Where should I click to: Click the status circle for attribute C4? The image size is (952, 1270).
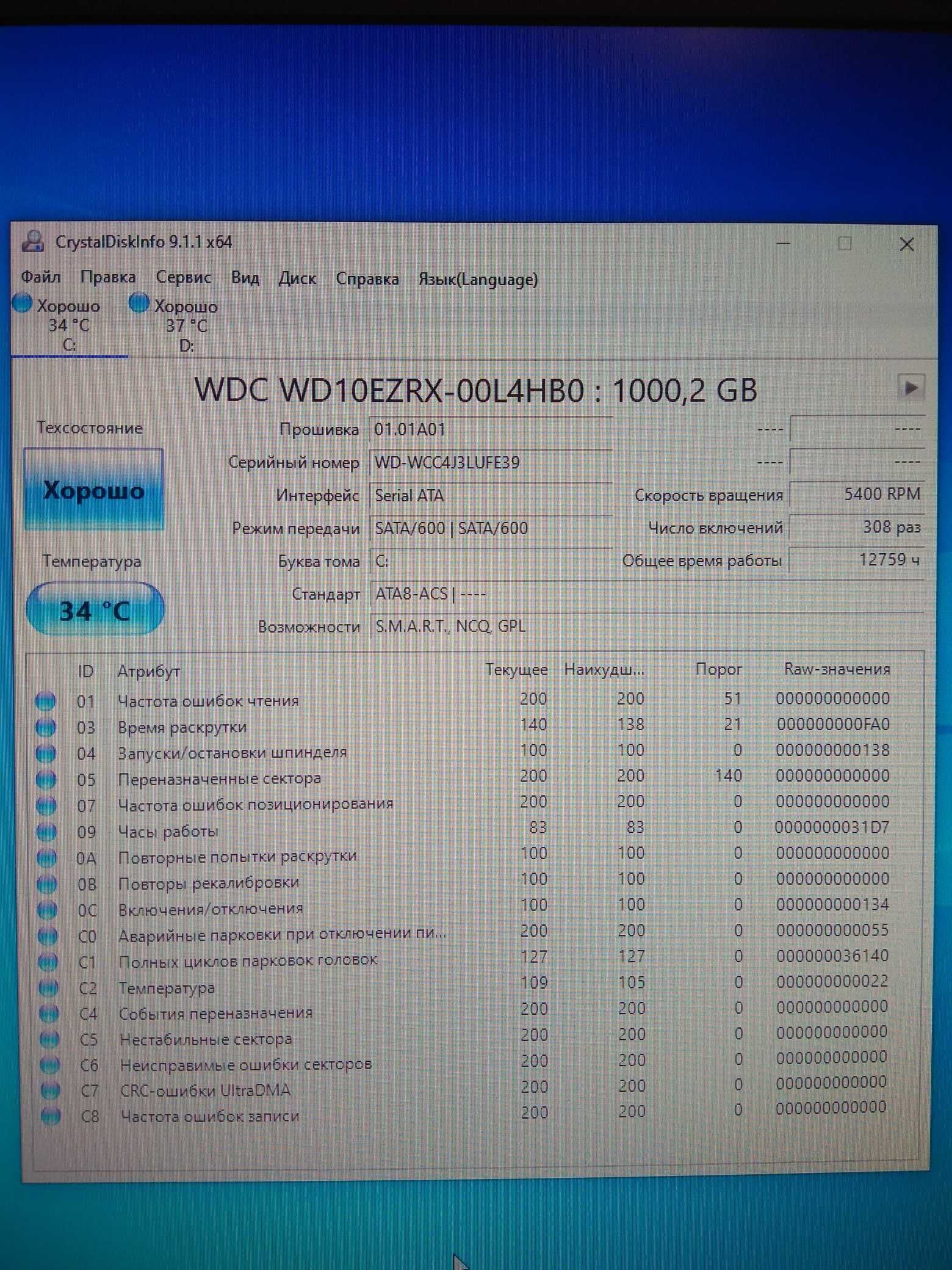49,1014
